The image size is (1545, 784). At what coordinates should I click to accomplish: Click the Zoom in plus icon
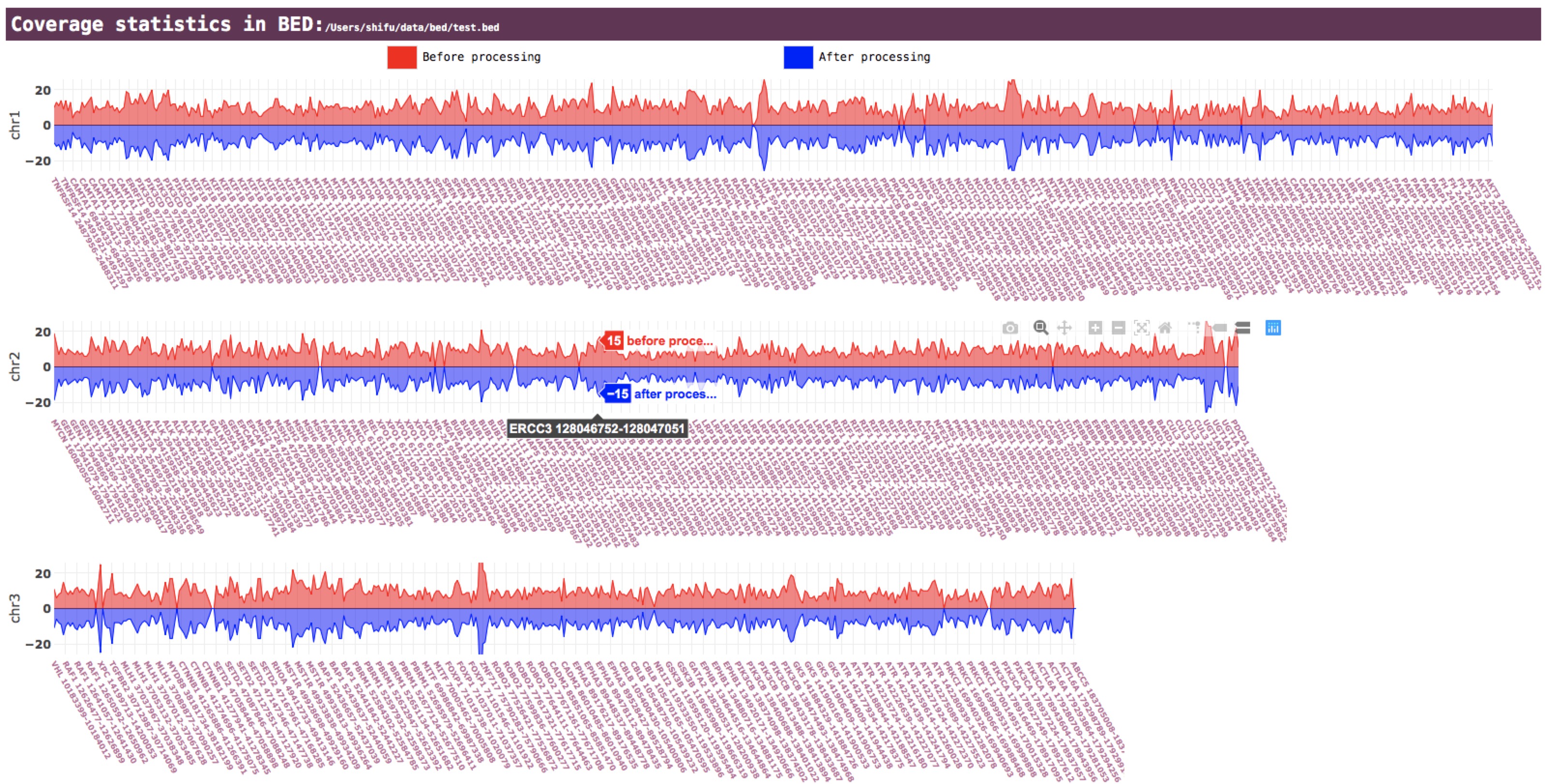point(1095,328)
